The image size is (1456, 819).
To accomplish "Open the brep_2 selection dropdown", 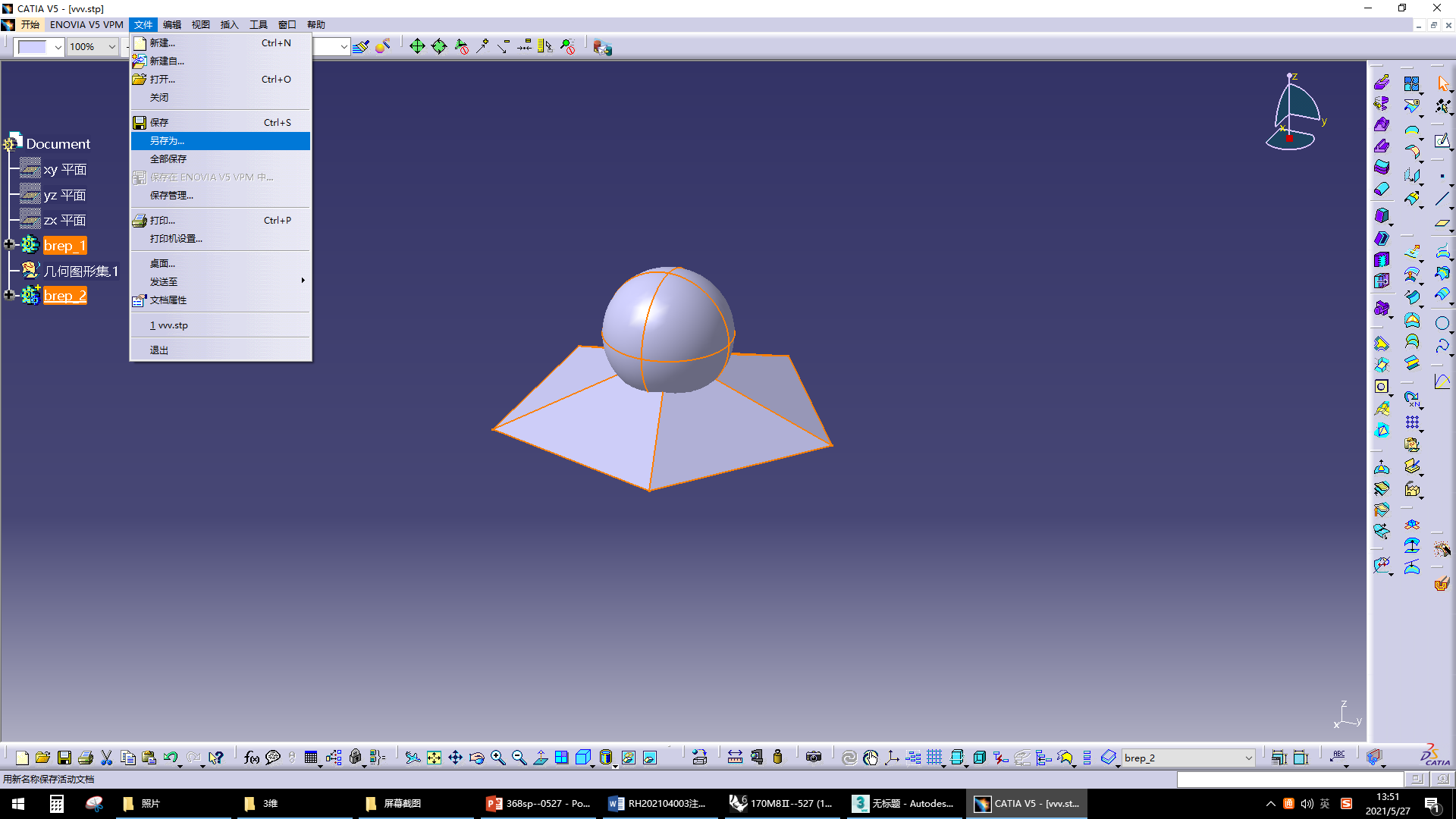I will 1248,758.
